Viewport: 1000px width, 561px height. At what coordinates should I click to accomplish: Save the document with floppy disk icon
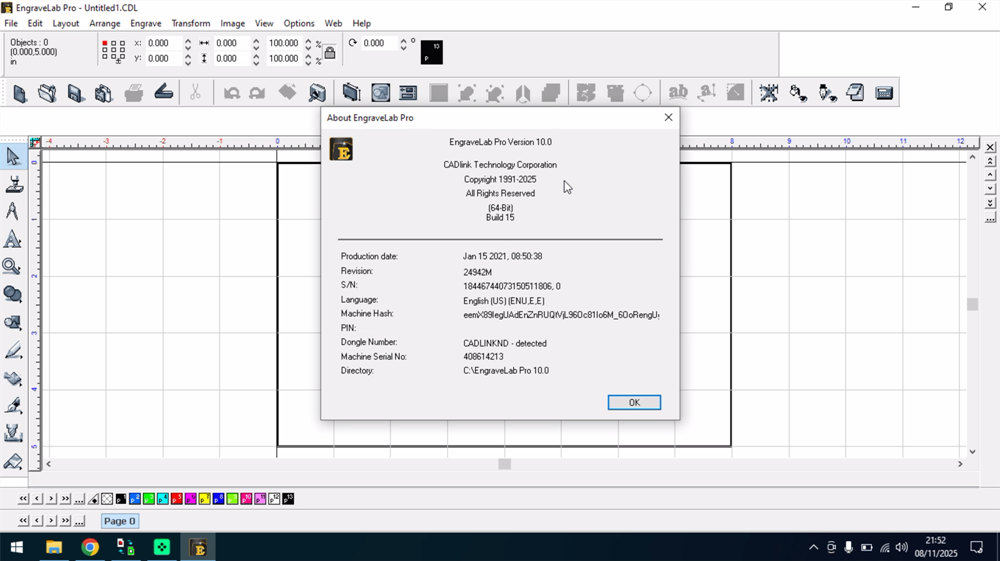point(75,93)
